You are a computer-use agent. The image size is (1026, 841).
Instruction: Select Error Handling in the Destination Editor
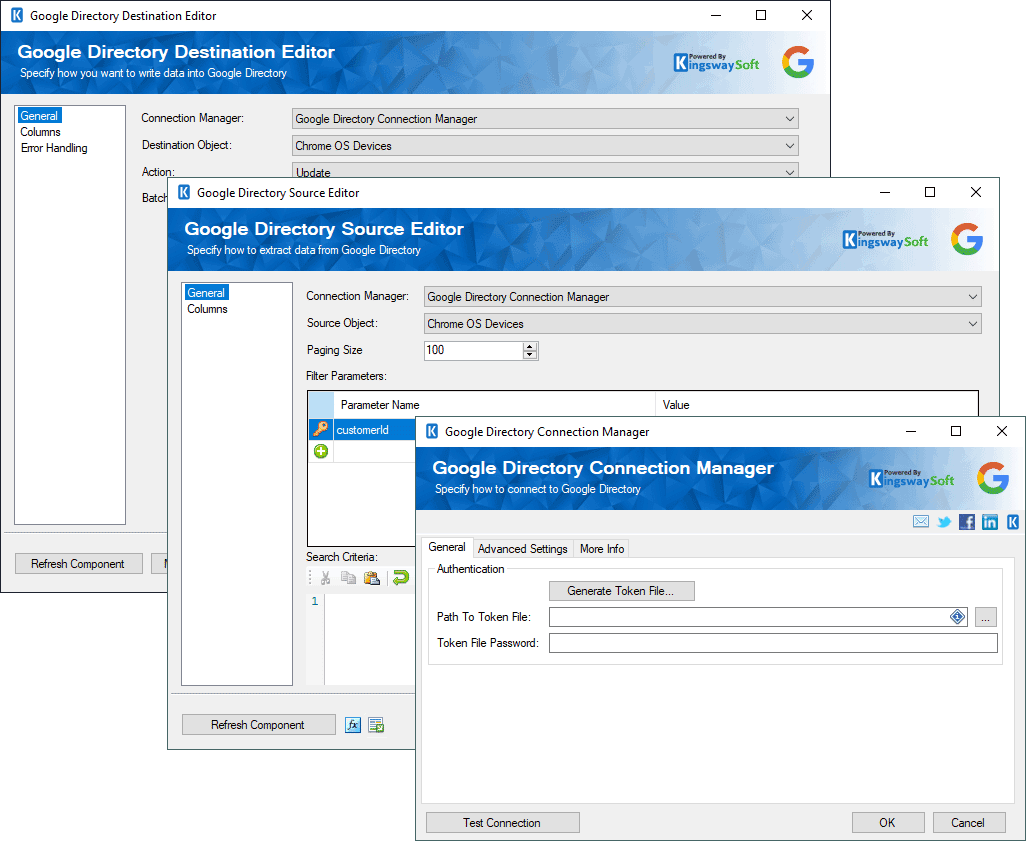[x=54, y=148]
